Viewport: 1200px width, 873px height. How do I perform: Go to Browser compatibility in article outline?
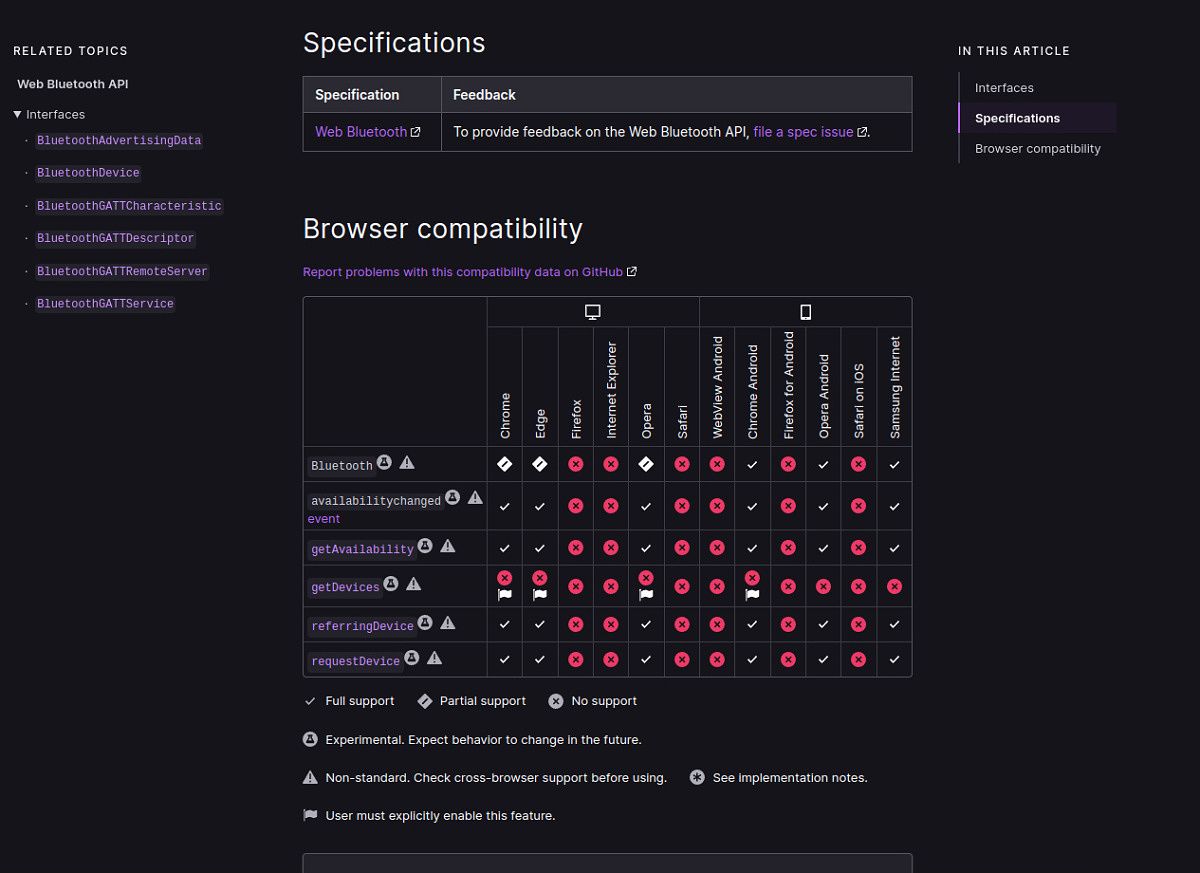click(x=1037, y=149)
